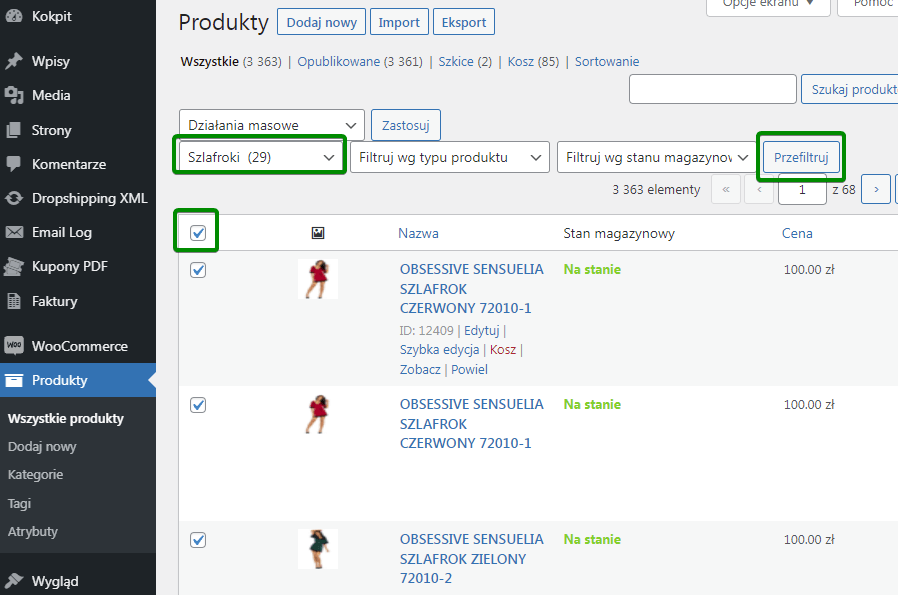Click Powiel link under first product
This screenshot has width=898, height=595.
[x=469, y=369]
